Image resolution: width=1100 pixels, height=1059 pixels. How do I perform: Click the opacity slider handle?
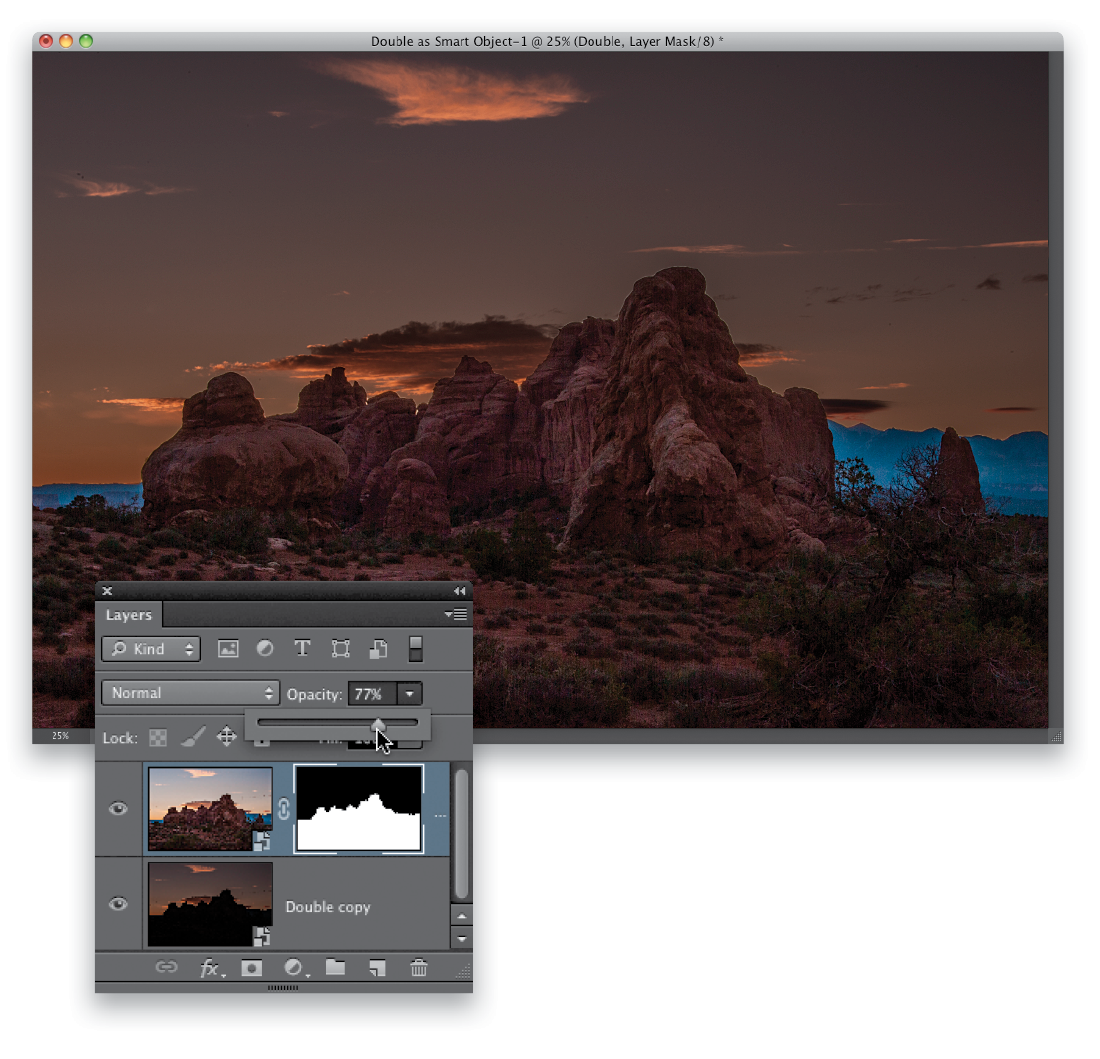click(x=378, y=724)
